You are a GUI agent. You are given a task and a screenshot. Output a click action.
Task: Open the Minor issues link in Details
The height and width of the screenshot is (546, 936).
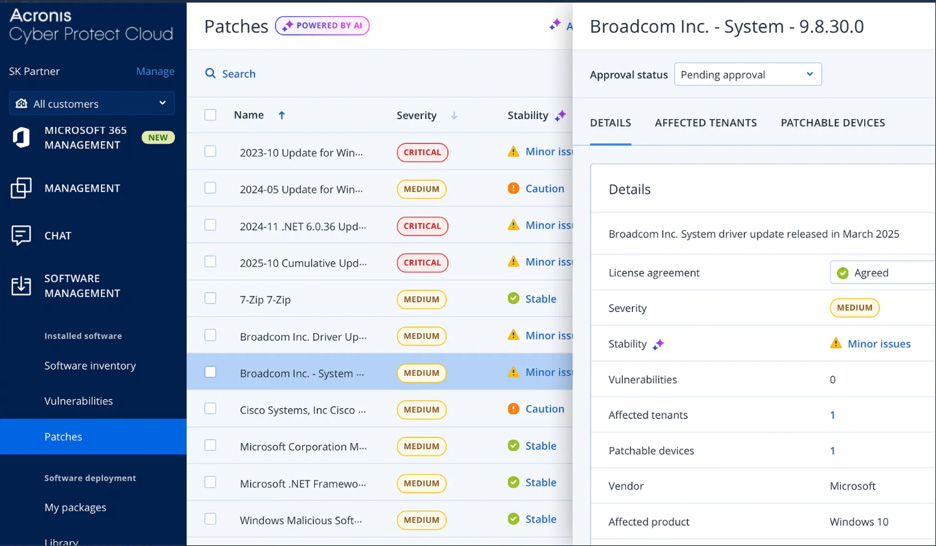tap(879, 344)
